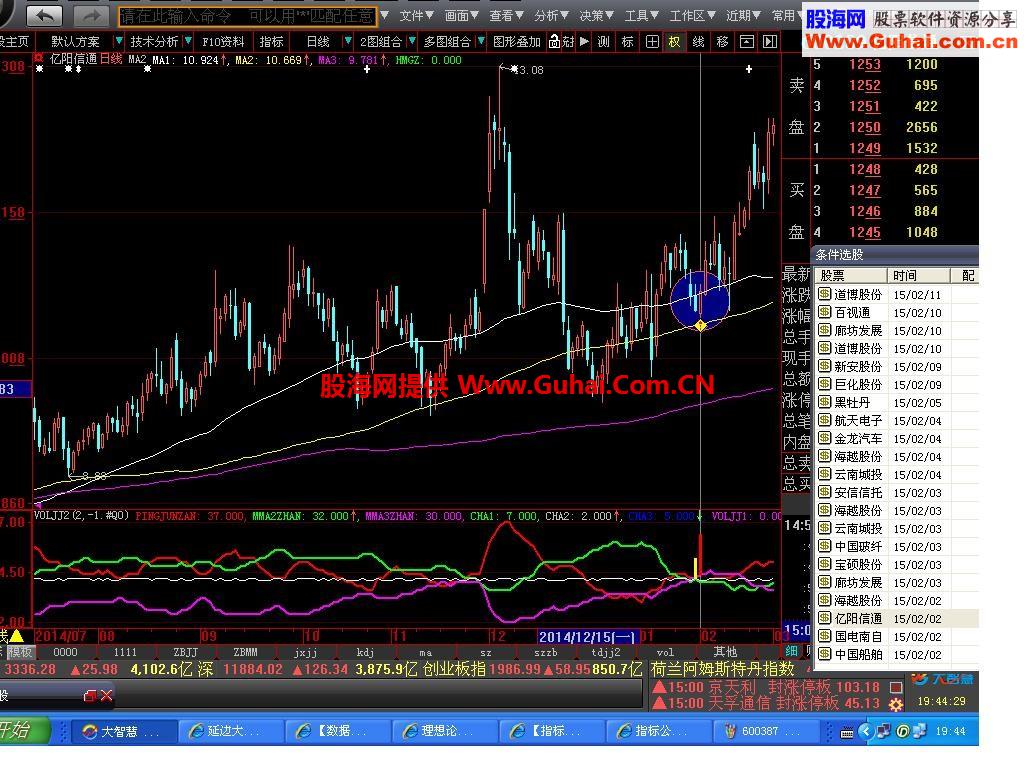
Task: Click the 百视通 row icon
Action: pyautogui.click(x=825, y=312)
